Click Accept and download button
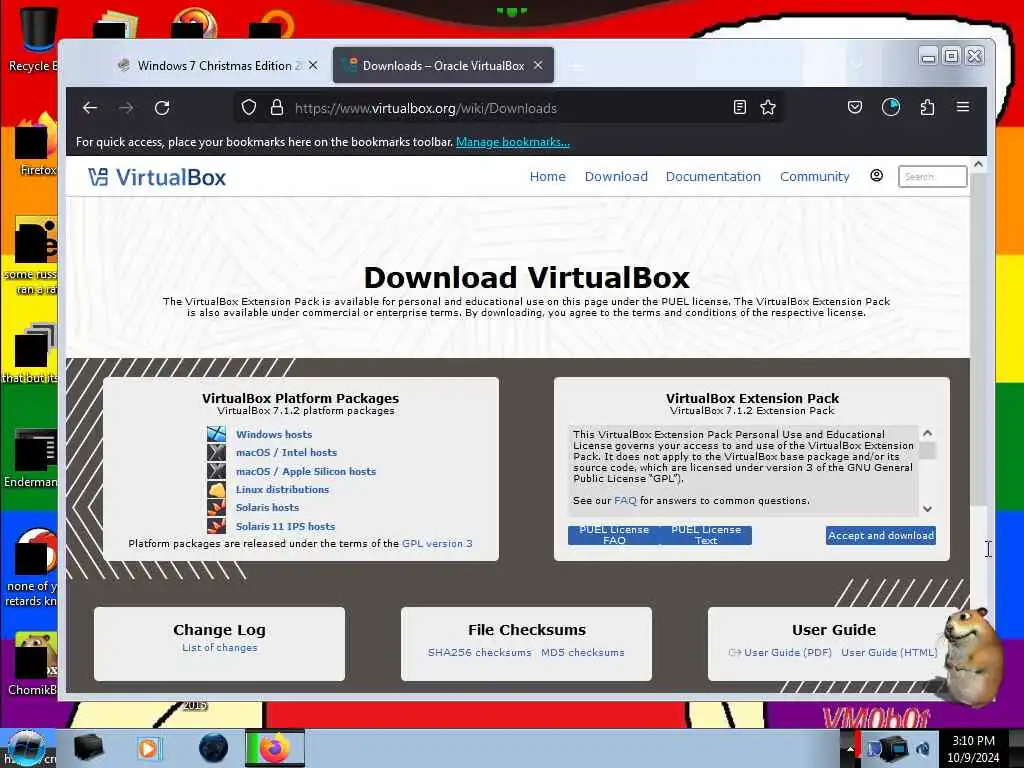 tap(880, 536)
